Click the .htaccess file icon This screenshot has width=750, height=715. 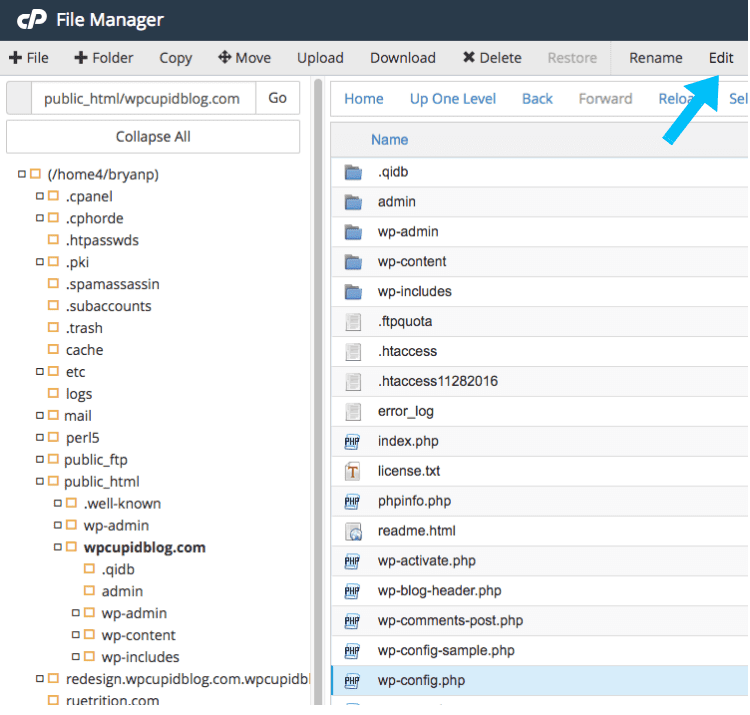[353, 352]
